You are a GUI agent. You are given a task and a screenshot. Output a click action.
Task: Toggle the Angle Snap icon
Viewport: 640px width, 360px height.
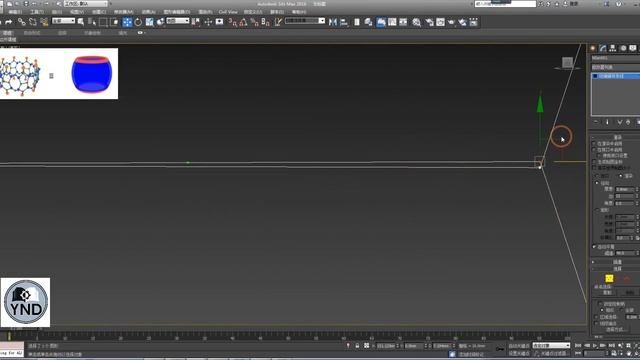point(243,22)
